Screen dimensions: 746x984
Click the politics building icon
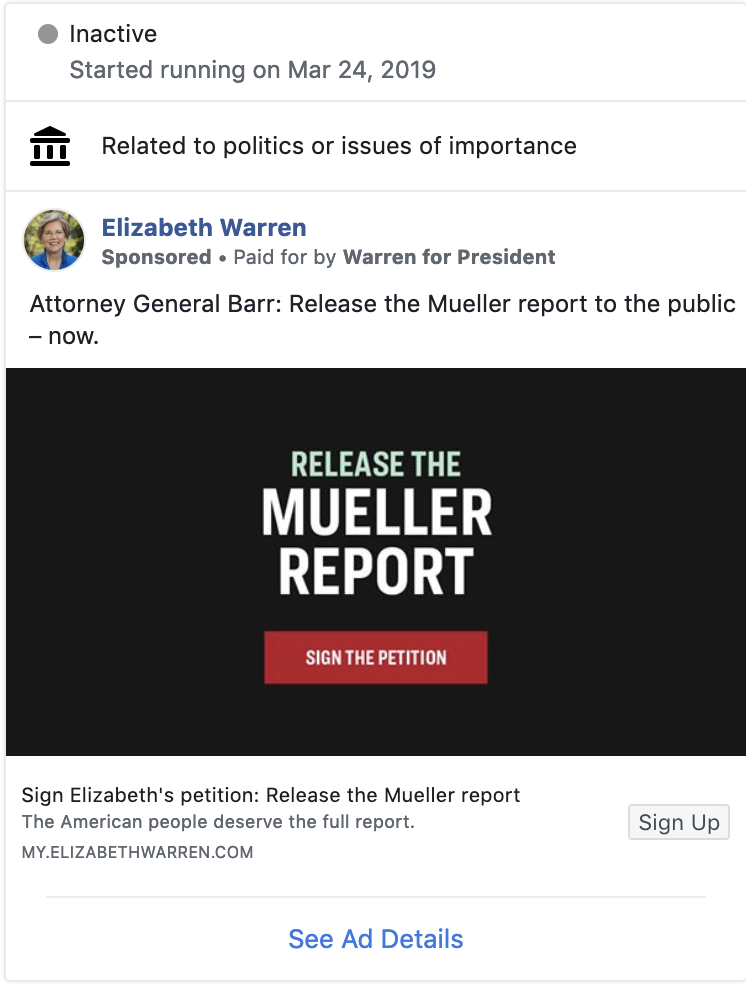(x=50, y=147)
